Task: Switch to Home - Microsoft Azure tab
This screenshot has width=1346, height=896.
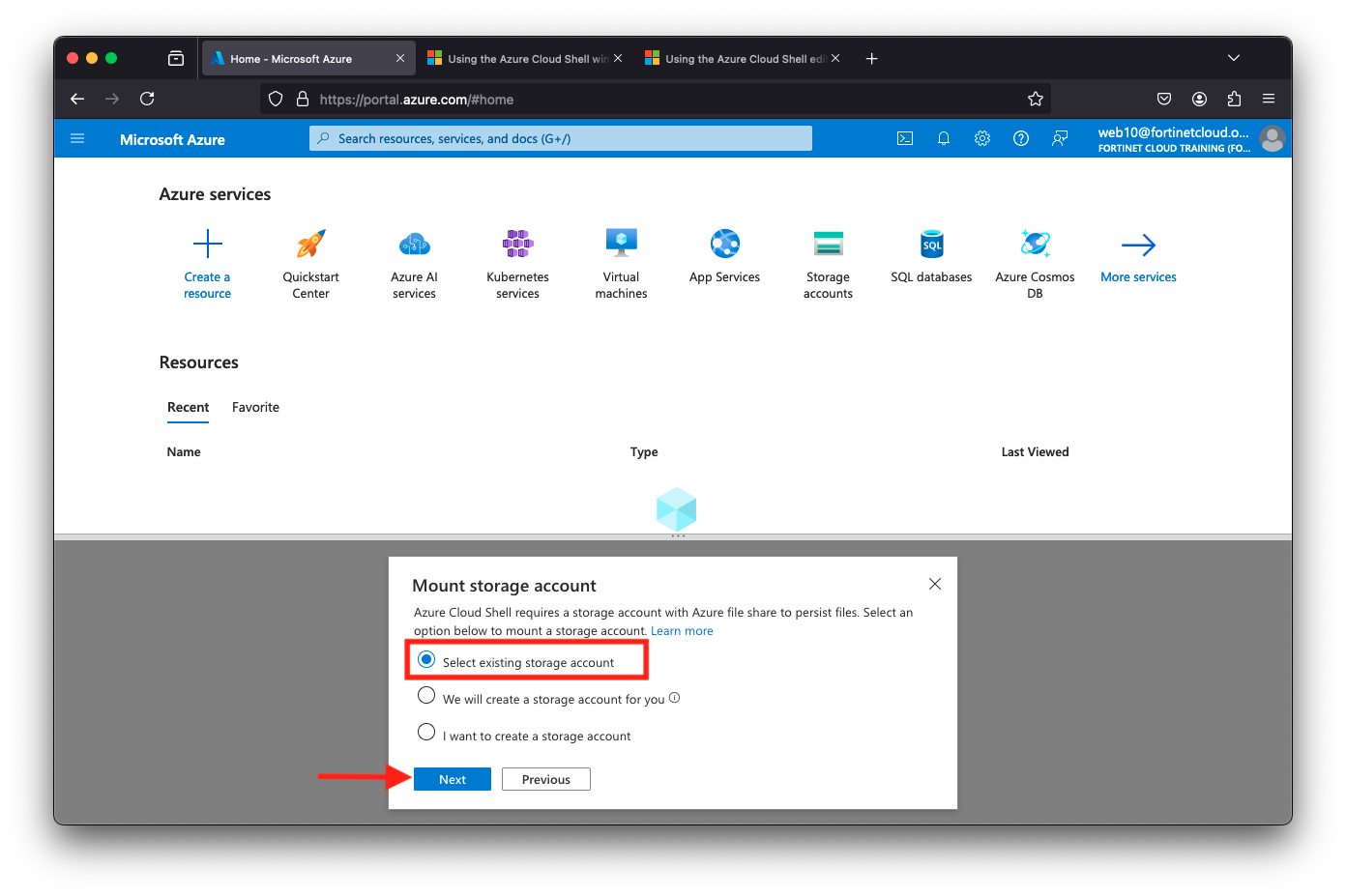Action: pyautogui.click(x=308, y=59)
